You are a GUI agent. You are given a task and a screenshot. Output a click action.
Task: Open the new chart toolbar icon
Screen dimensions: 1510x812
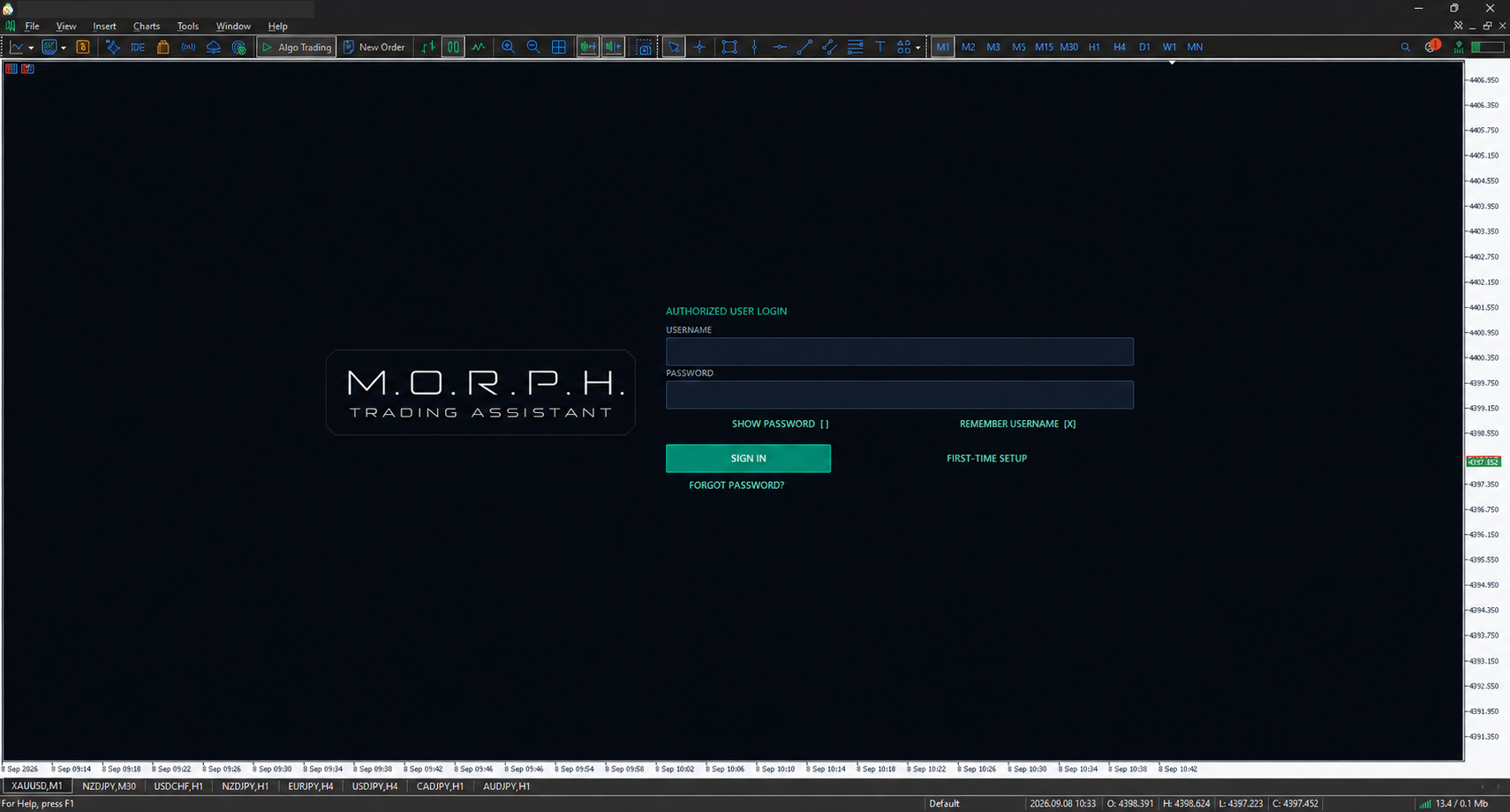pos(16,47)
